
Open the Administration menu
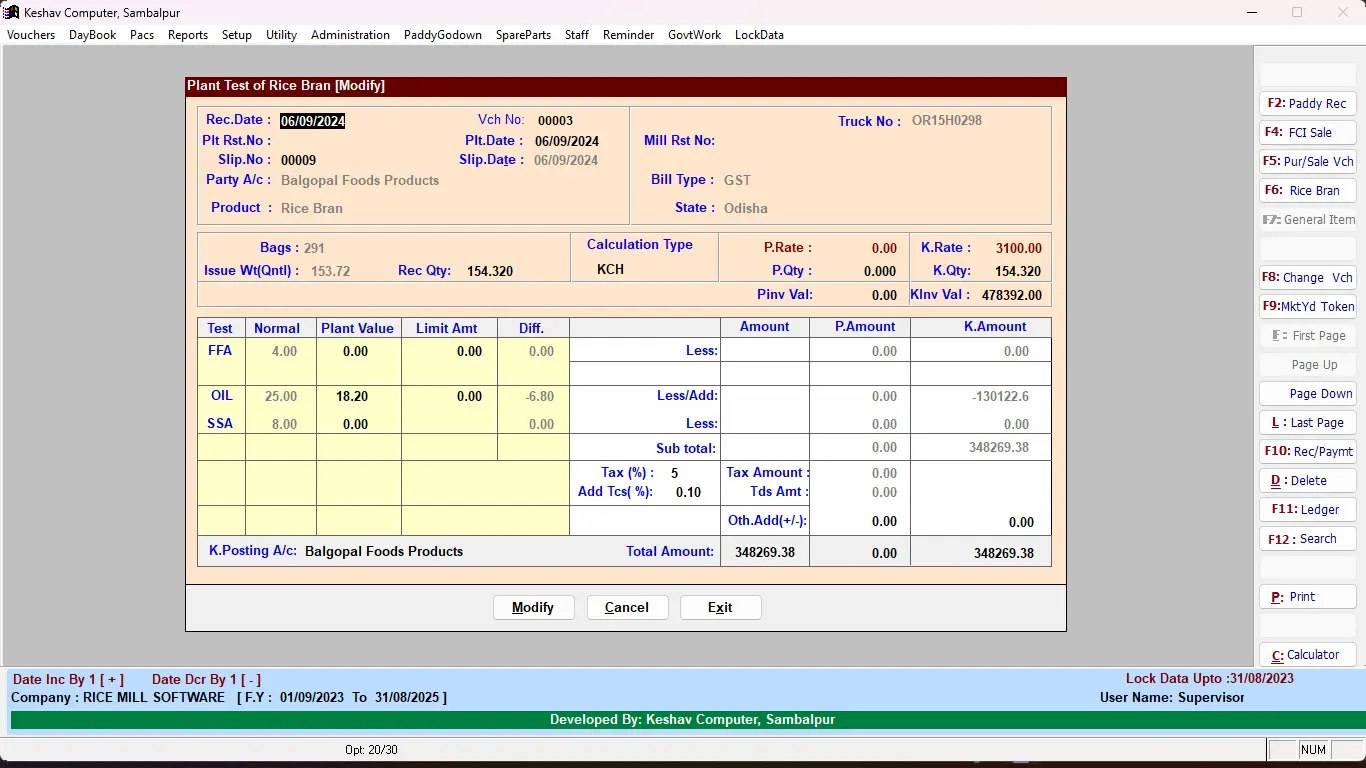350,35
